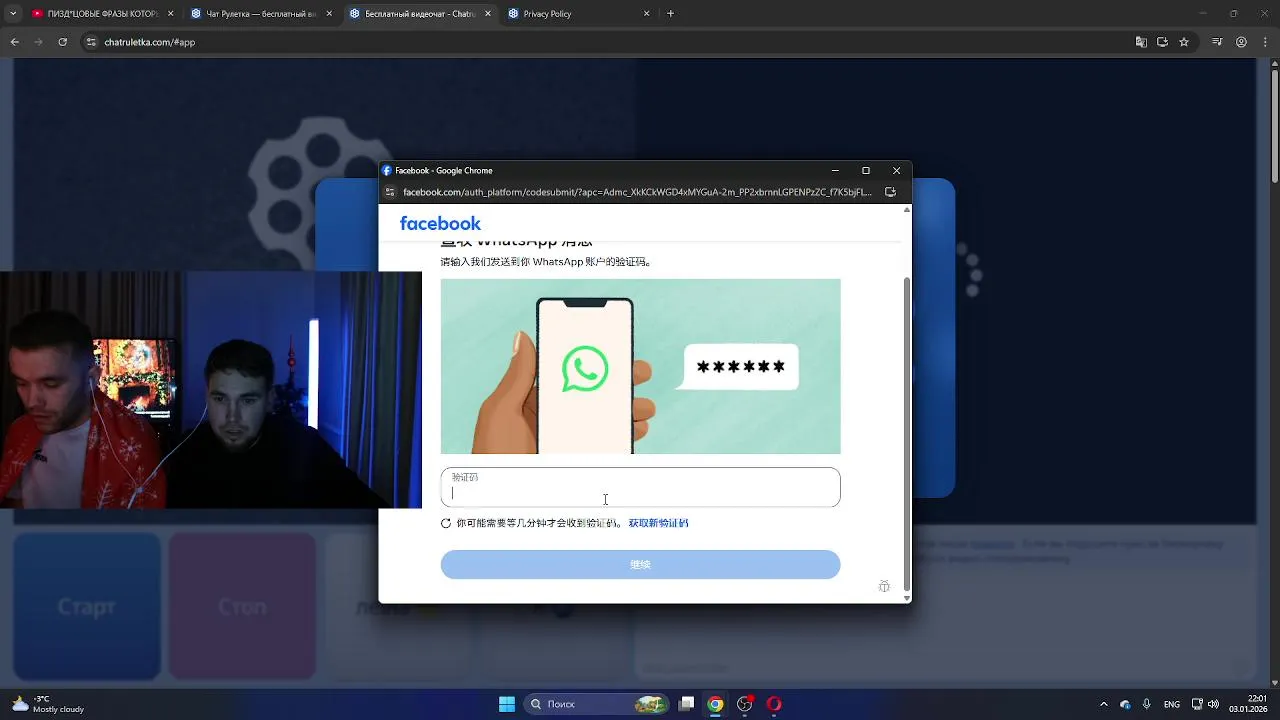Close the Facebook popup window
This screenshot has height=720, width=1280.
click(896, 170)
